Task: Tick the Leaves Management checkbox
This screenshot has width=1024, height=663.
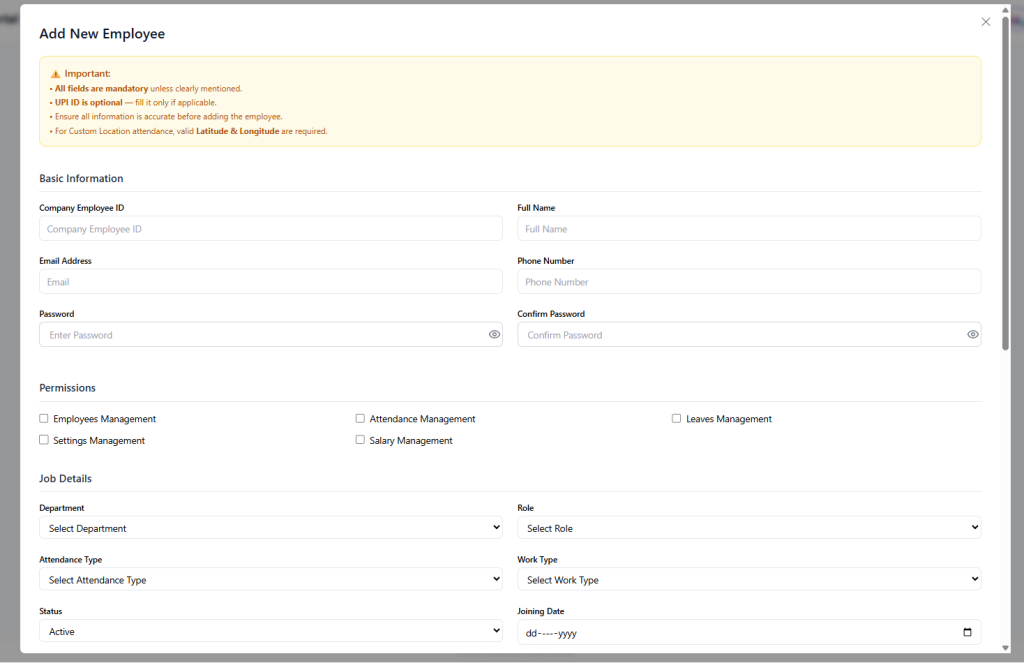Action: [x=676, y=419]
